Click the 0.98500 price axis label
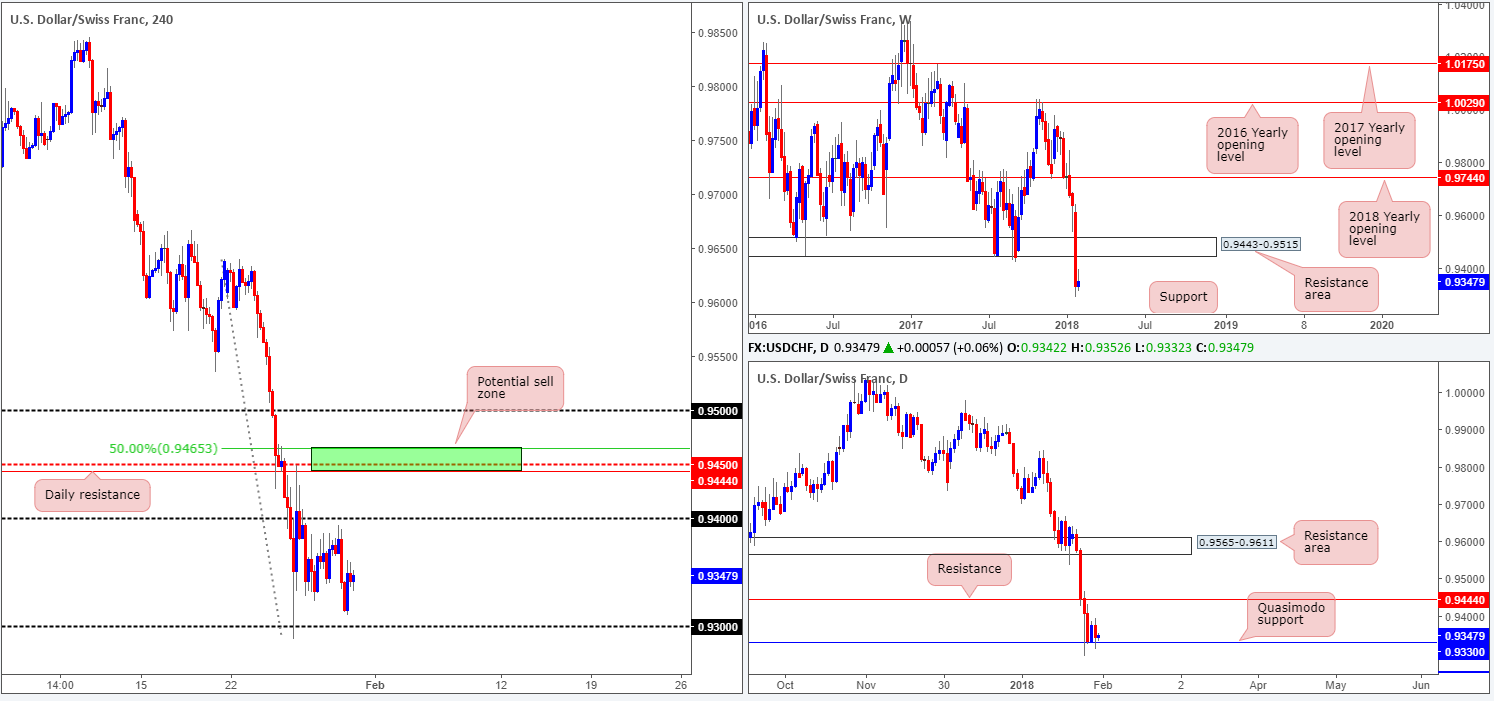The width and height of the screenshot is (1494, 701). click(x=717, y=33)
